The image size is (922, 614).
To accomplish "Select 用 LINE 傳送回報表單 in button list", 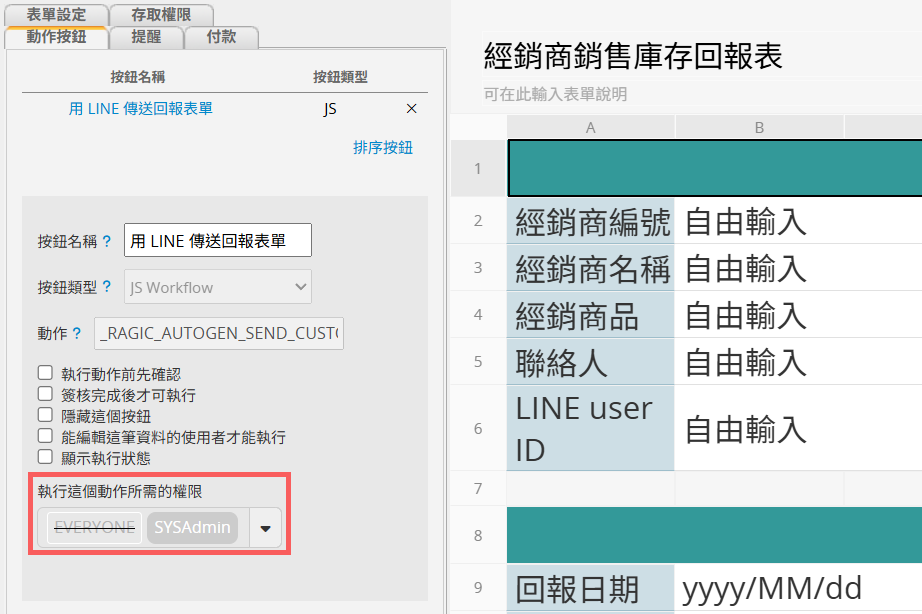I will coord(141,109).
